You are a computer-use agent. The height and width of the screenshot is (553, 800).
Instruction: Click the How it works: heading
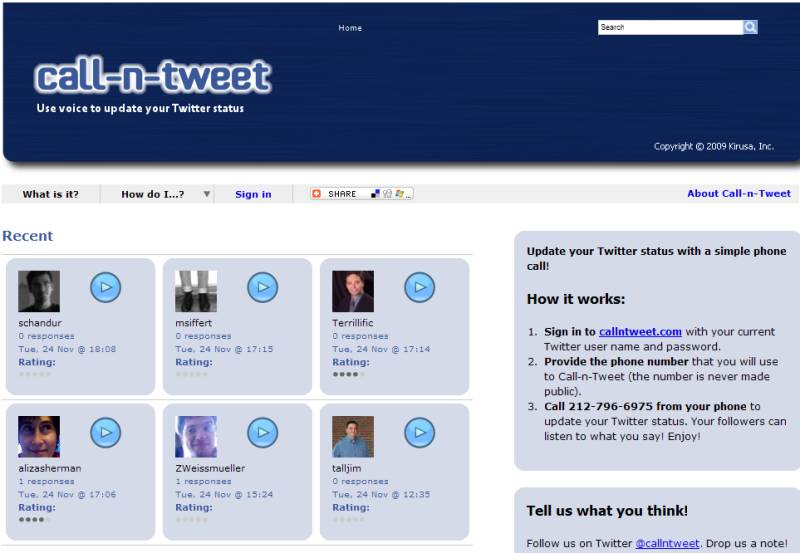coord(576,299)
